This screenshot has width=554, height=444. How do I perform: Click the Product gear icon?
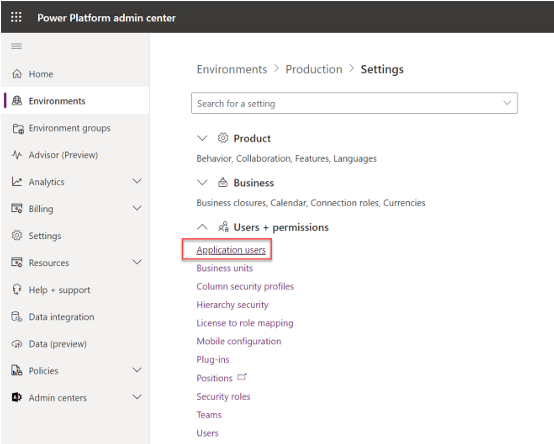223,138
